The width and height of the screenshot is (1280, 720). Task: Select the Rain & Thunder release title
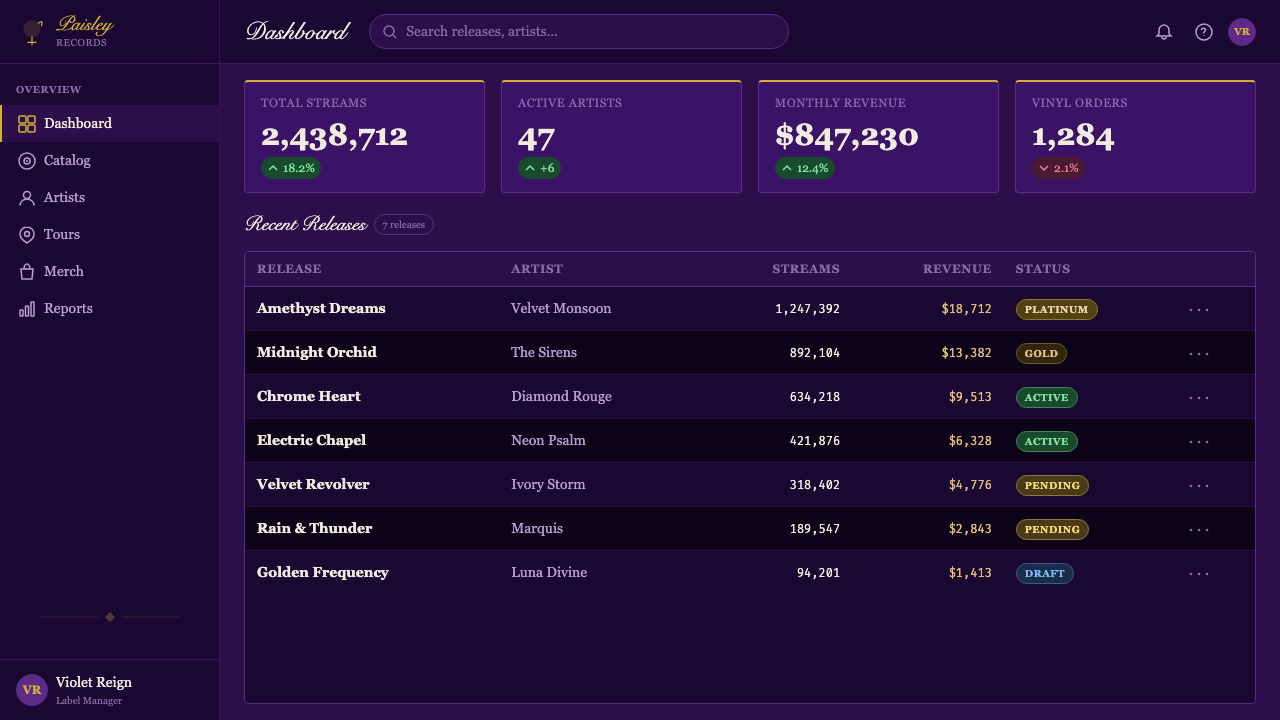(314, 528)
